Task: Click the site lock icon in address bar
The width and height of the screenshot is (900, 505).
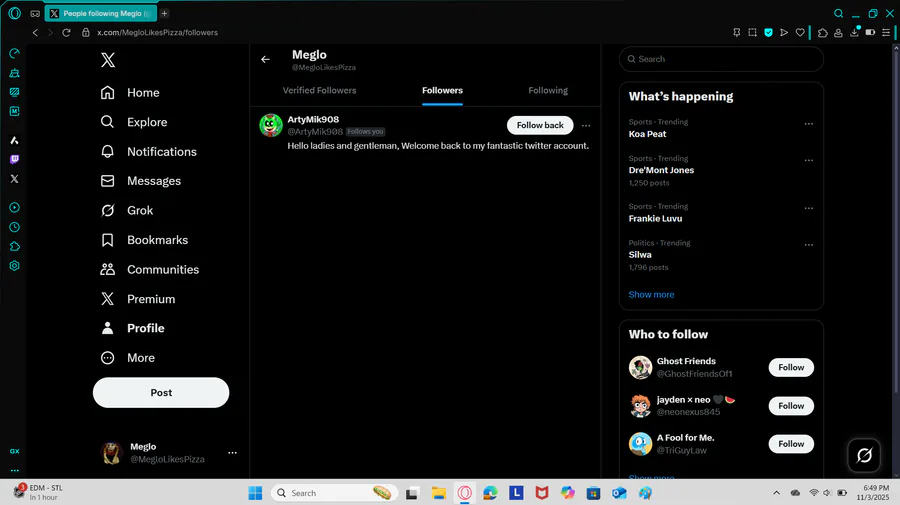Action: click(x=86, y=33)
